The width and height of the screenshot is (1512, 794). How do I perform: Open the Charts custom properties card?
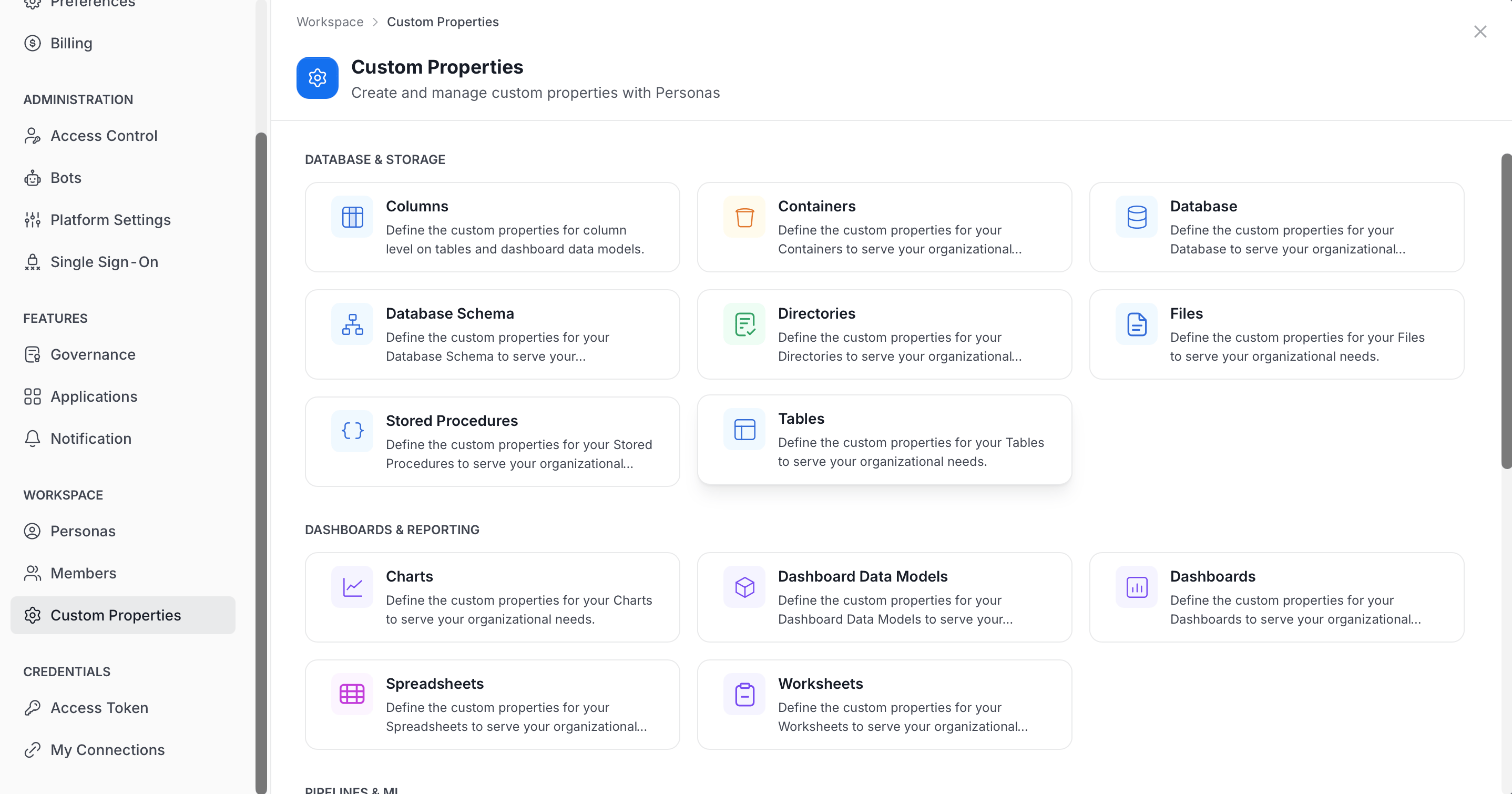click(493, 597)
